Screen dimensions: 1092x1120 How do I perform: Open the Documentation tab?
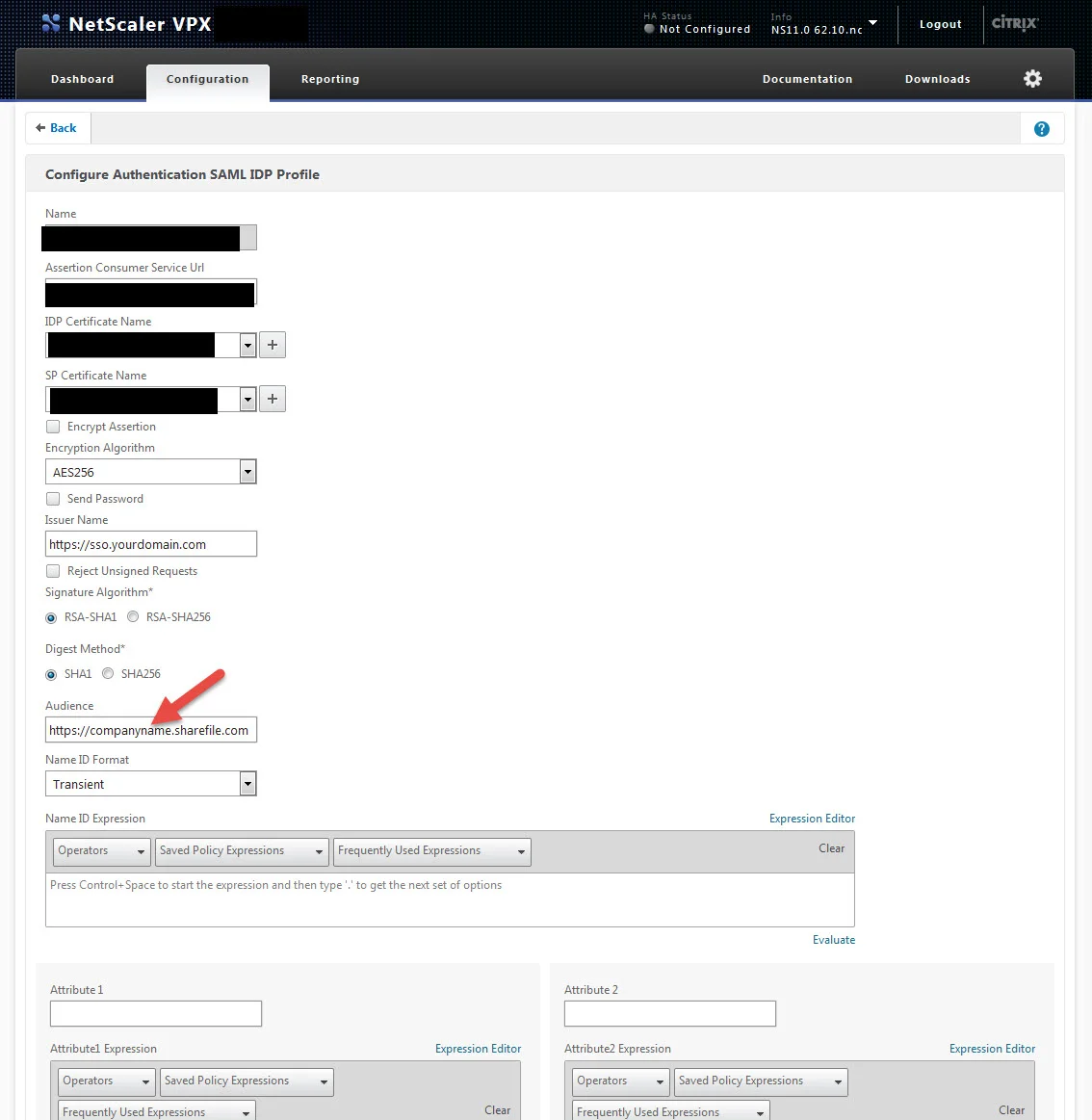tap(807, 79)
